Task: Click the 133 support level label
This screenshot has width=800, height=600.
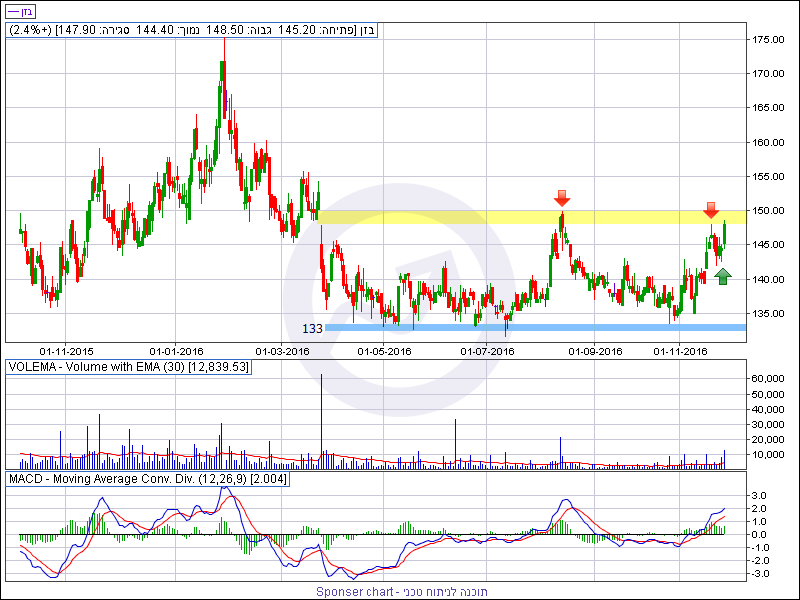Action: [x=312, y=328]
